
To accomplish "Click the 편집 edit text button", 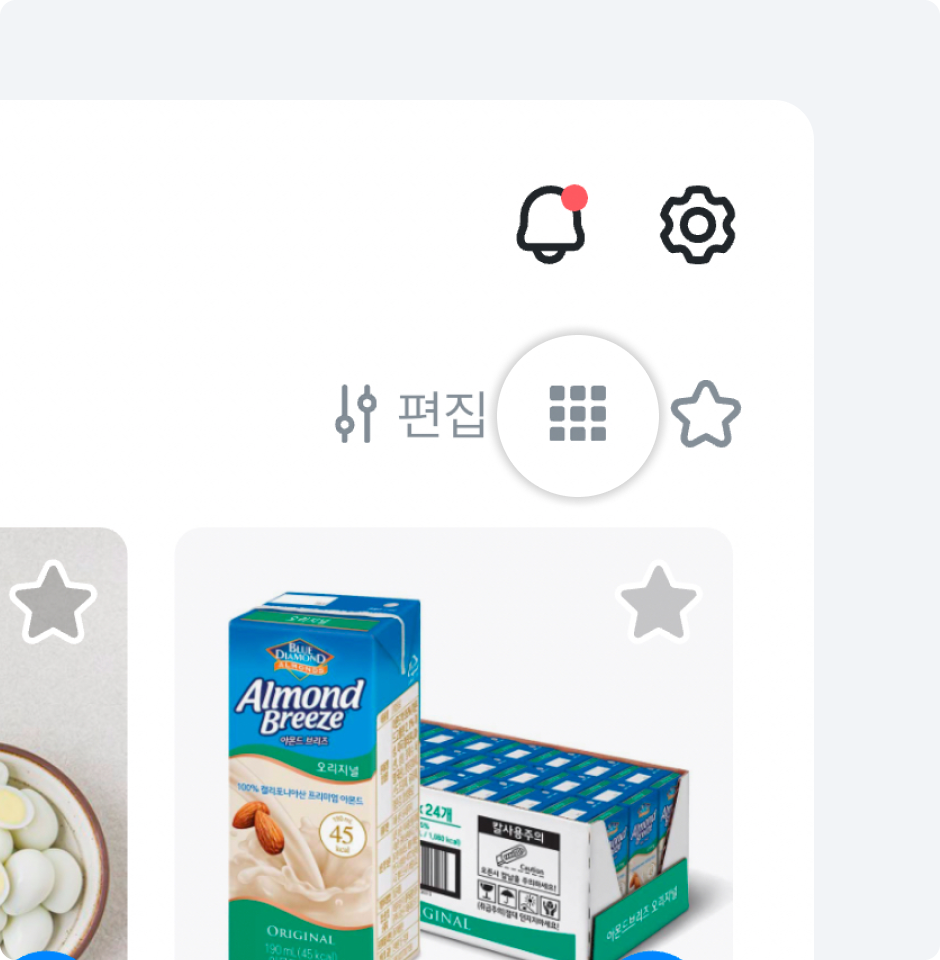I will click(x=442, y=414).
